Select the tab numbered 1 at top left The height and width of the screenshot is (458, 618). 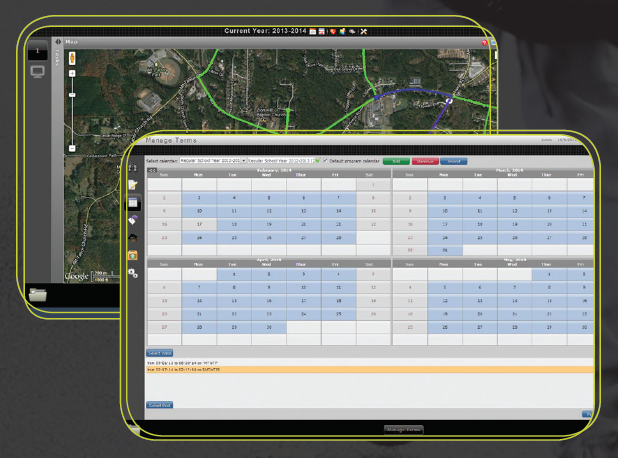(37, 48)
